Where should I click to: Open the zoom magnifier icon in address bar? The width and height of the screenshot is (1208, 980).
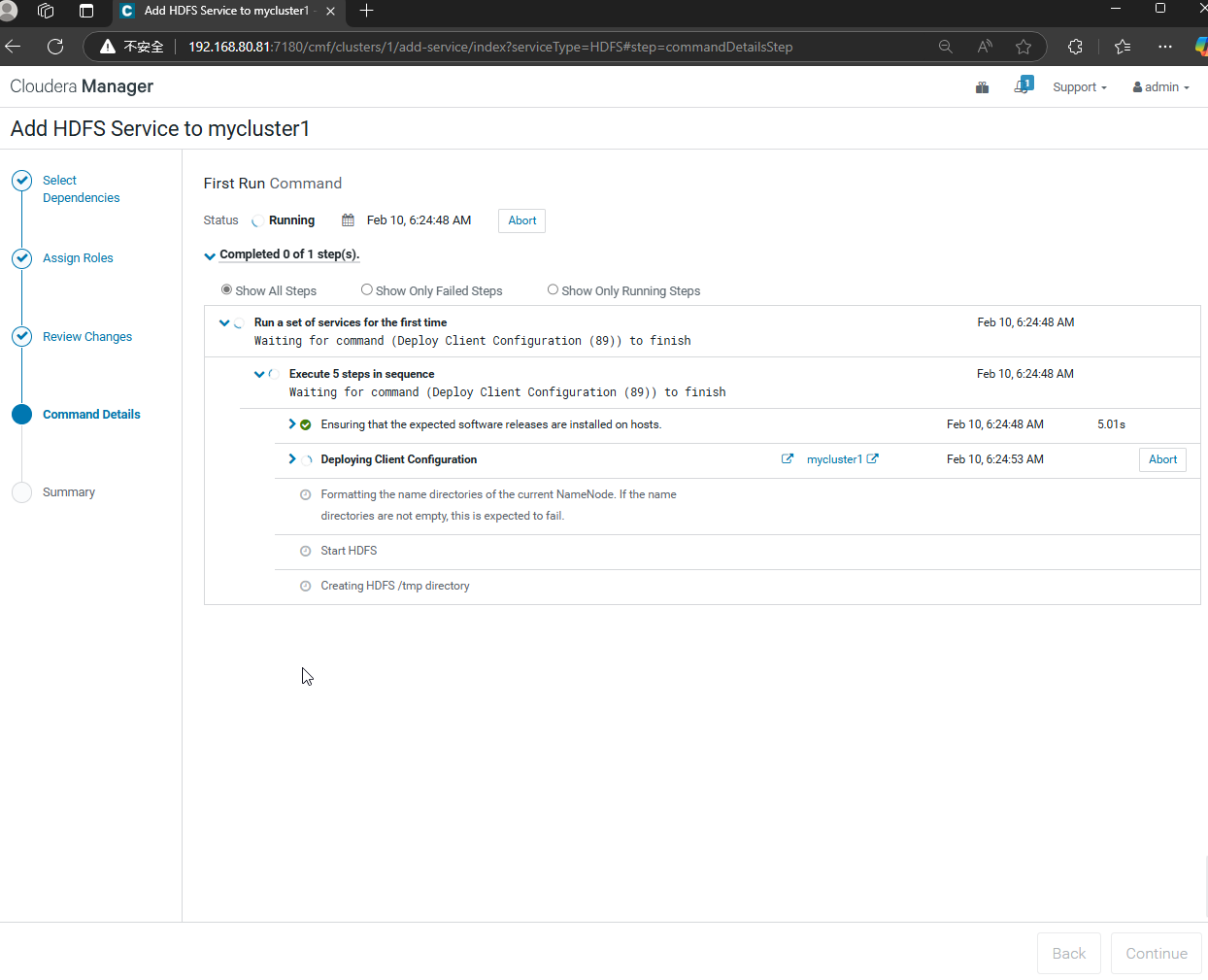[x=945, y=47]
